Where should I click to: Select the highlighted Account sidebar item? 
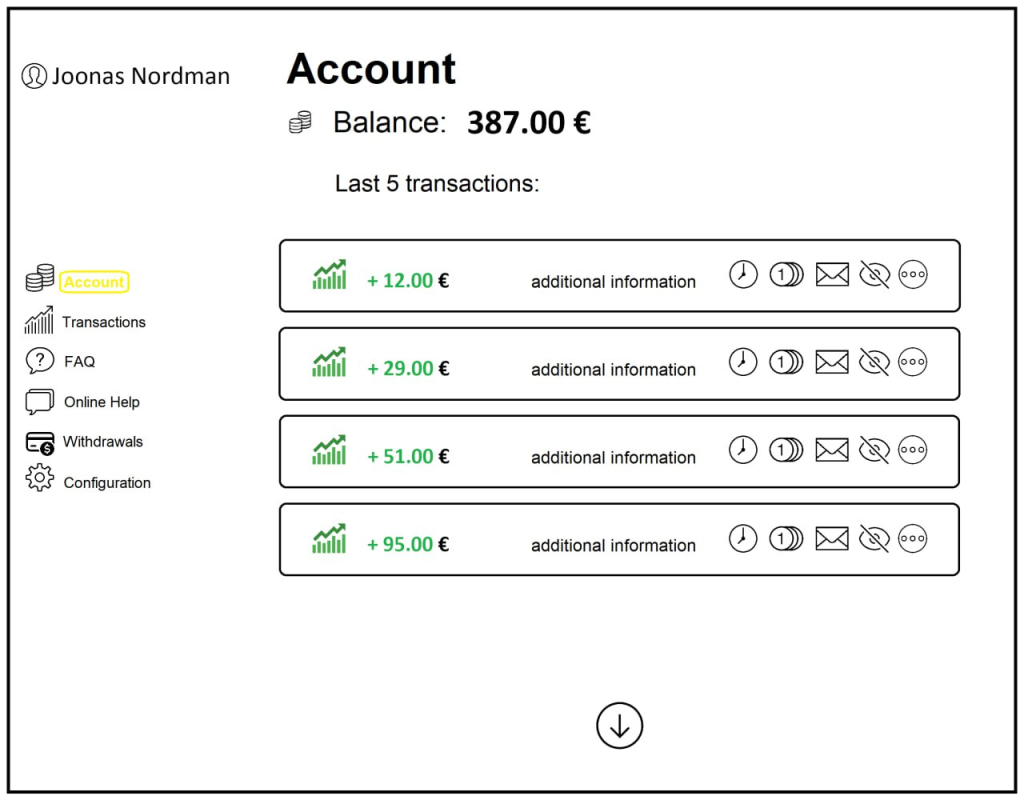pos(94,282)
